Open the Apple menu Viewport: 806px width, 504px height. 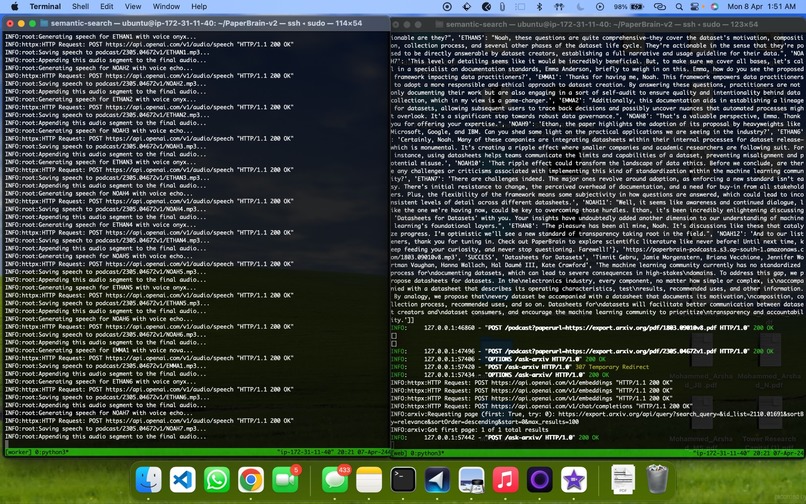tap(14, 7)
